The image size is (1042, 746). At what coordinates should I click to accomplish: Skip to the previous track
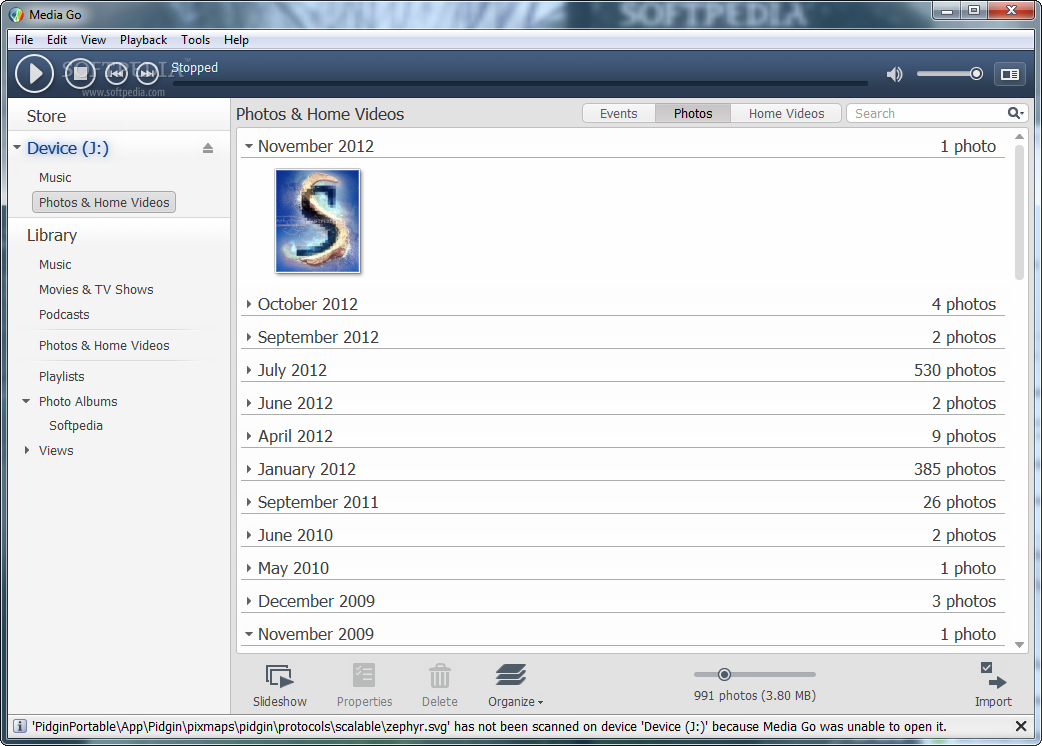point(116,73)
